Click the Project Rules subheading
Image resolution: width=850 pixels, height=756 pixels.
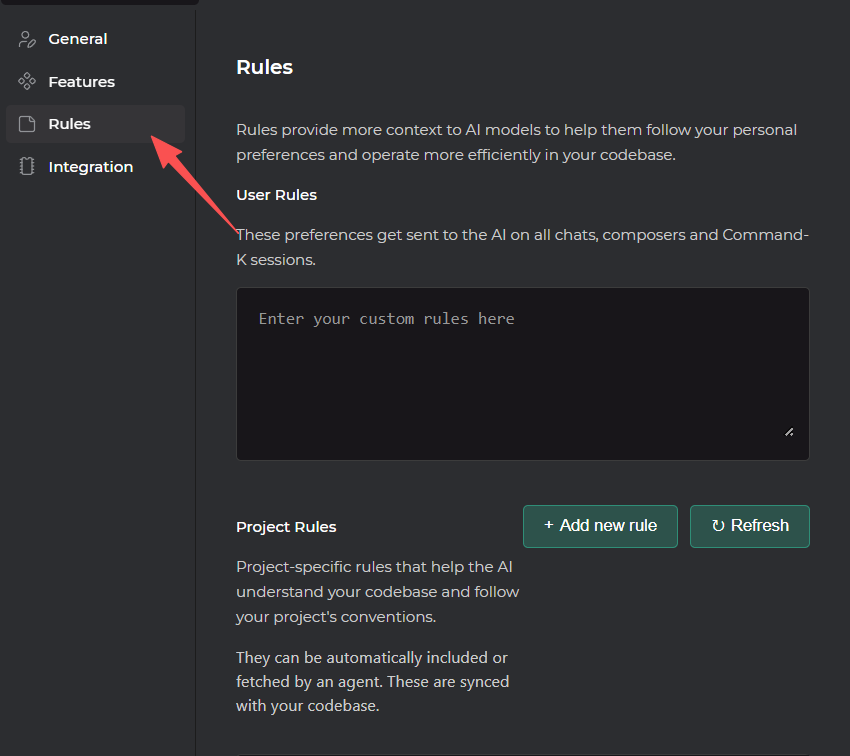pos(286,527)
